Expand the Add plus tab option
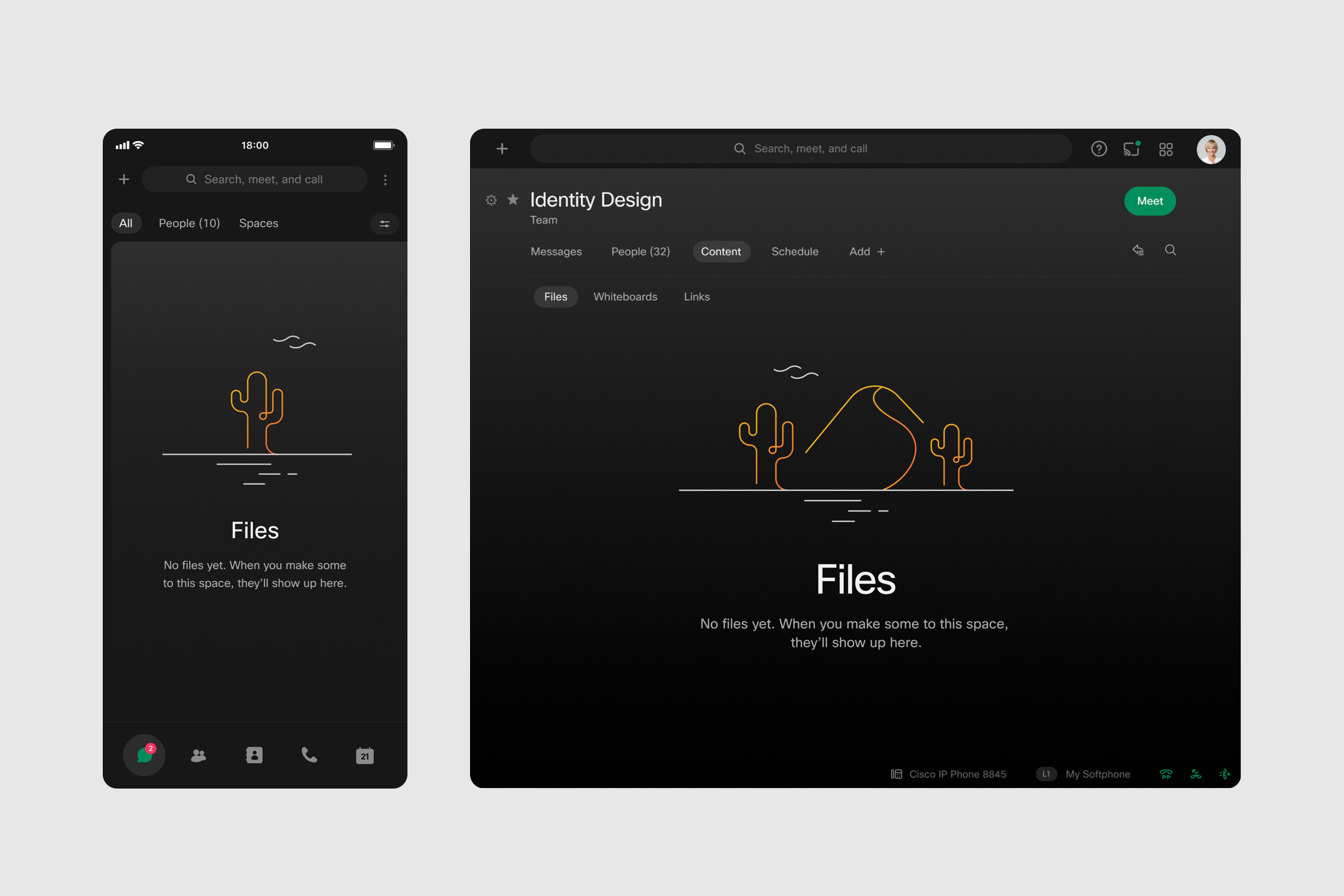The width and height of the screenshot is (1344, 896). (866, 251)
